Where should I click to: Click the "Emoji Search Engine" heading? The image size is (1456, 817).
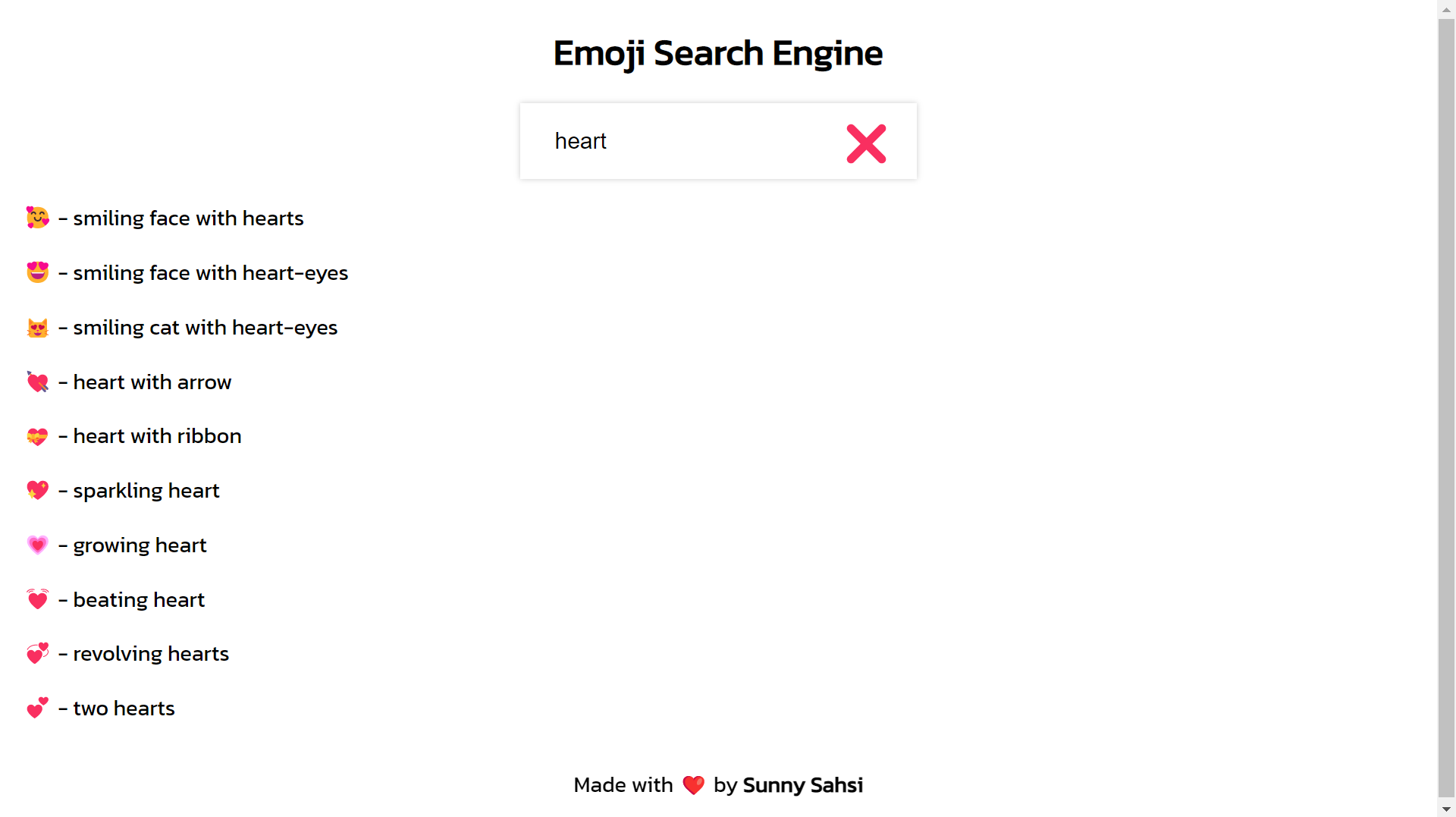[x=717, y=53]
